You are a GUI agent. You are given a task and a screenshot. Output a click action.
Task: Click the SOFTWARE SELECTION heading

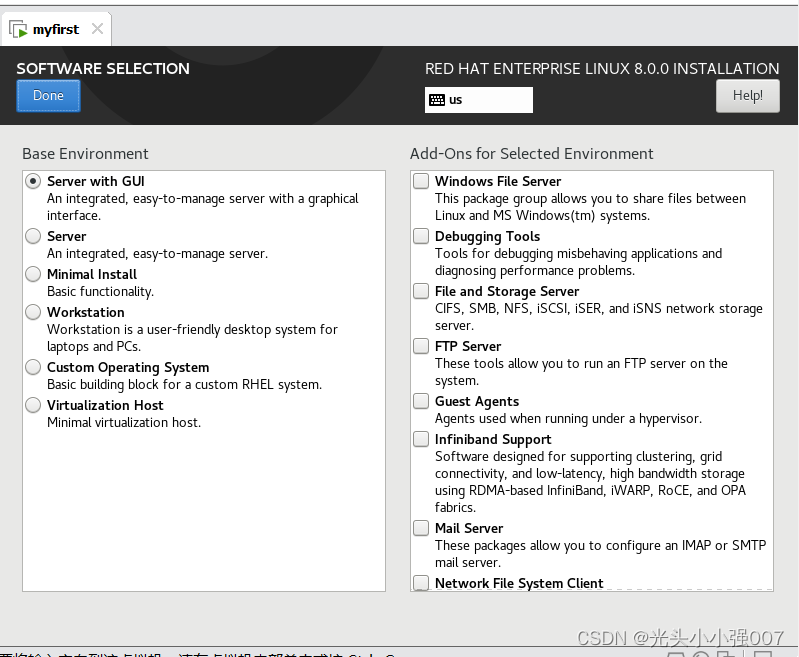(x=103, y=69)
